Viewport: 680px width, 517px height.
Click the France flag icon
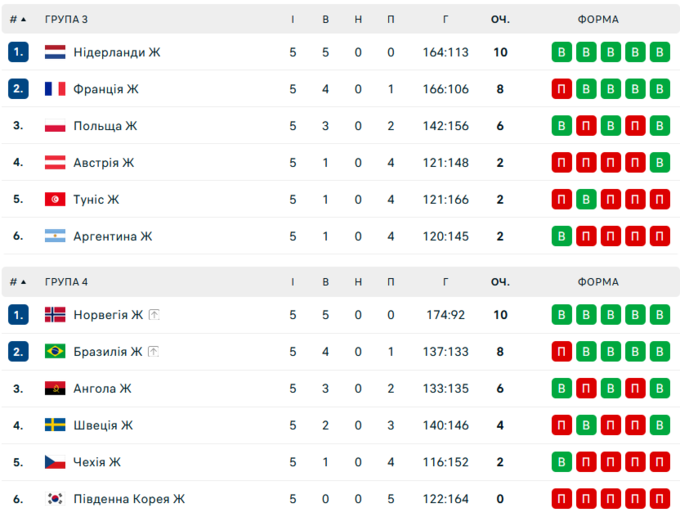point(55,89)
